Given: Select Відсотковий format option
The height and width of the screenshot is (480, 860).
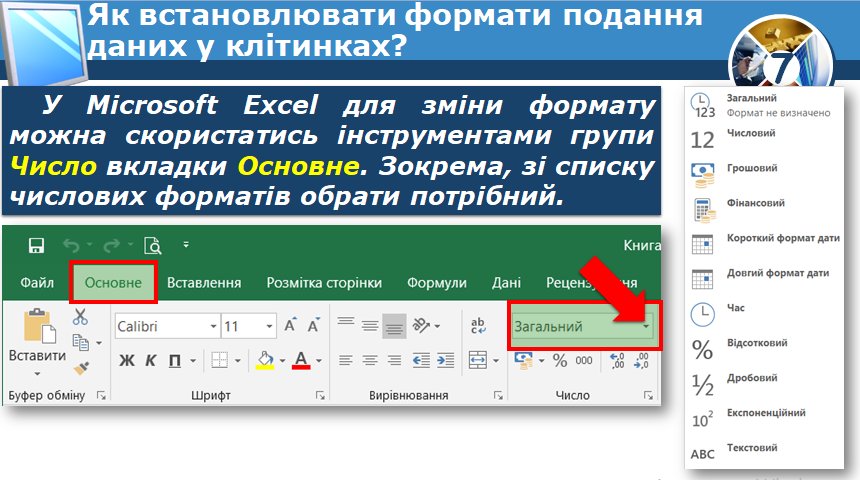Looking at the screenshot, I should point(764,349).
